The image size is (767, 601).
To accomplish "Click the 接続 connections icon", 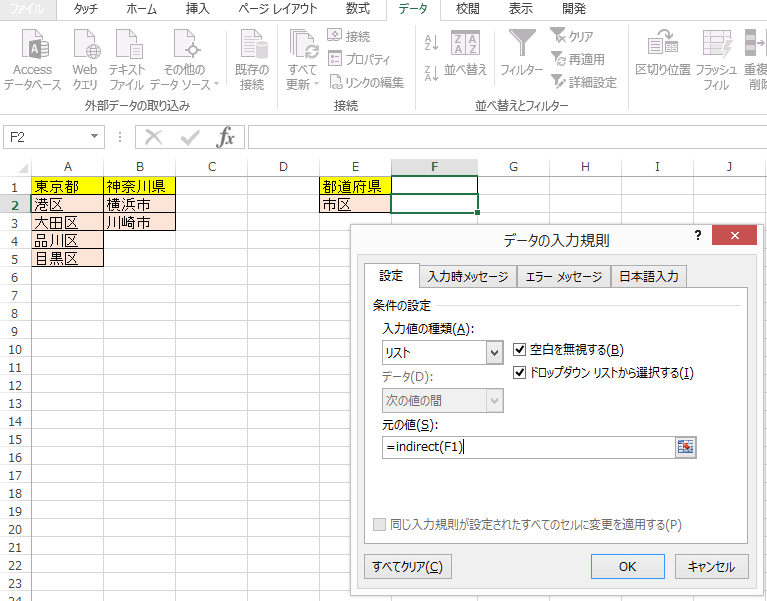I will pos(335,36).
